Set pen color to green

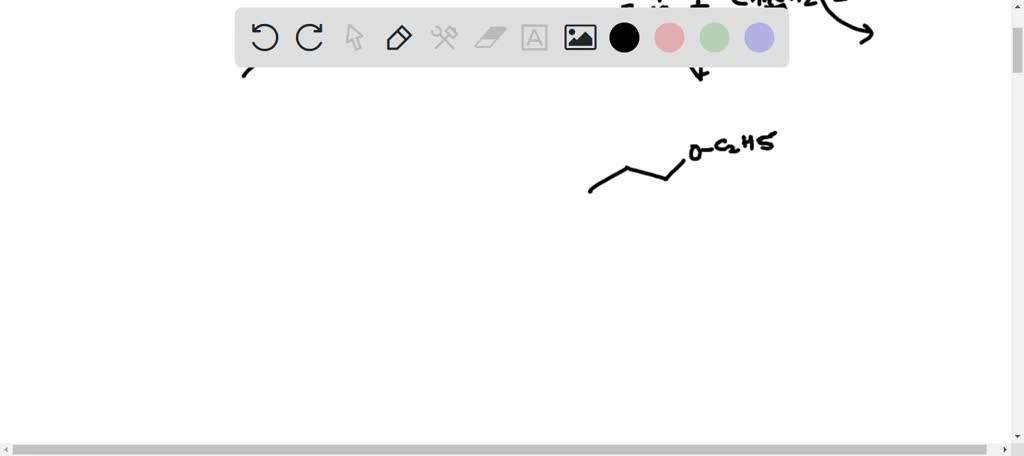click(714, 38)
